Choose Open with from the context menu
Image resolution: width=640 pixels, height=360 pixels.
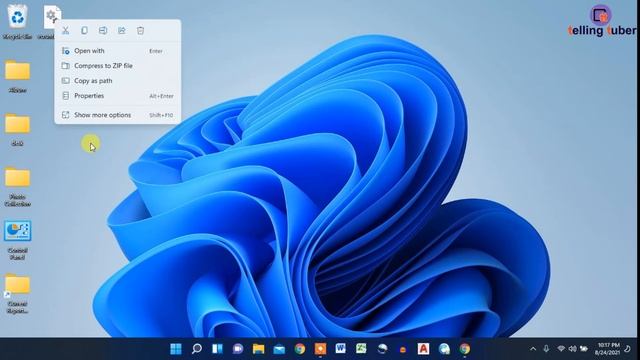118,51
